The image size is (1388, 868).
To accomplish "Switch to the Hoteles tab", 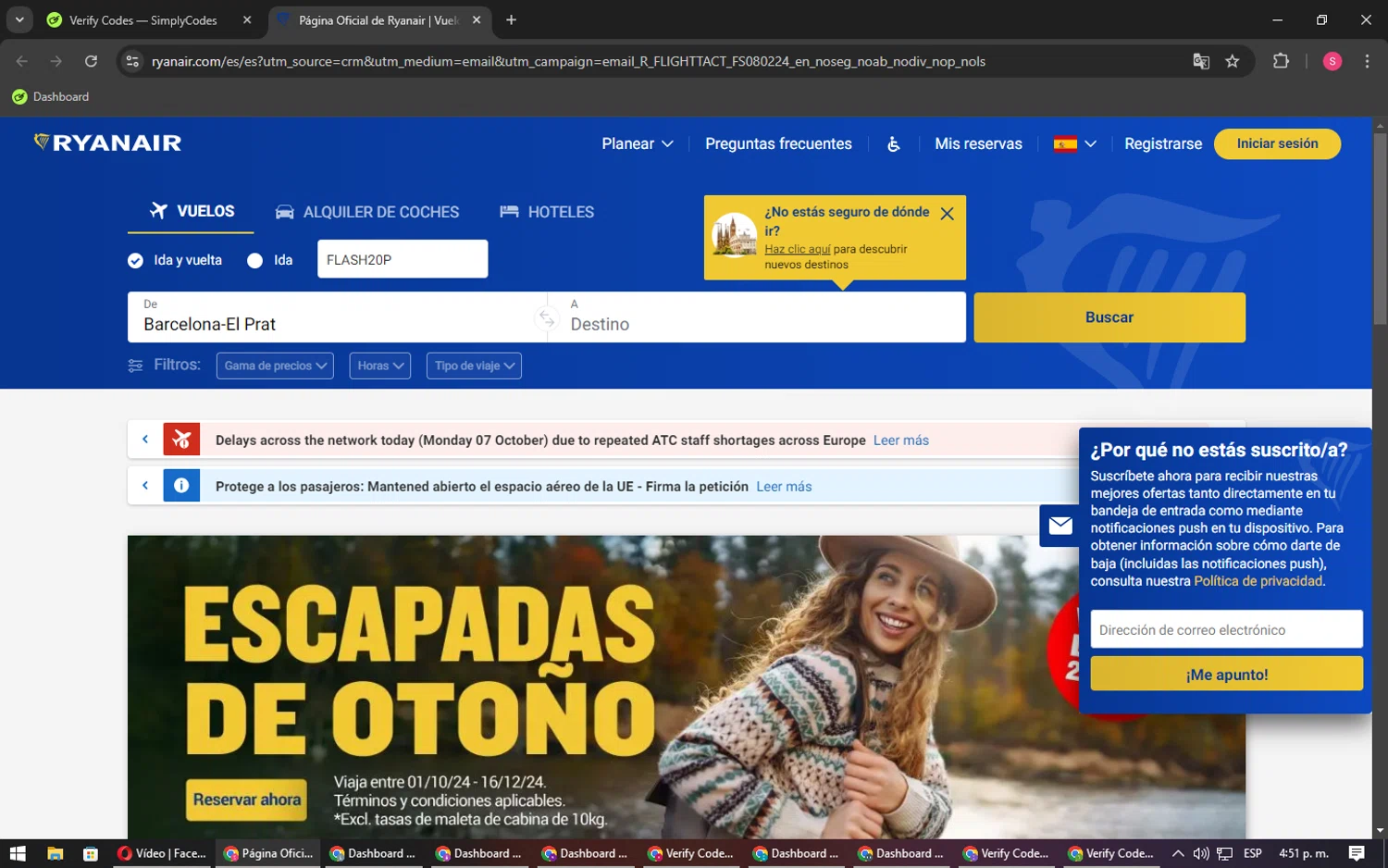I will (547, 212).
